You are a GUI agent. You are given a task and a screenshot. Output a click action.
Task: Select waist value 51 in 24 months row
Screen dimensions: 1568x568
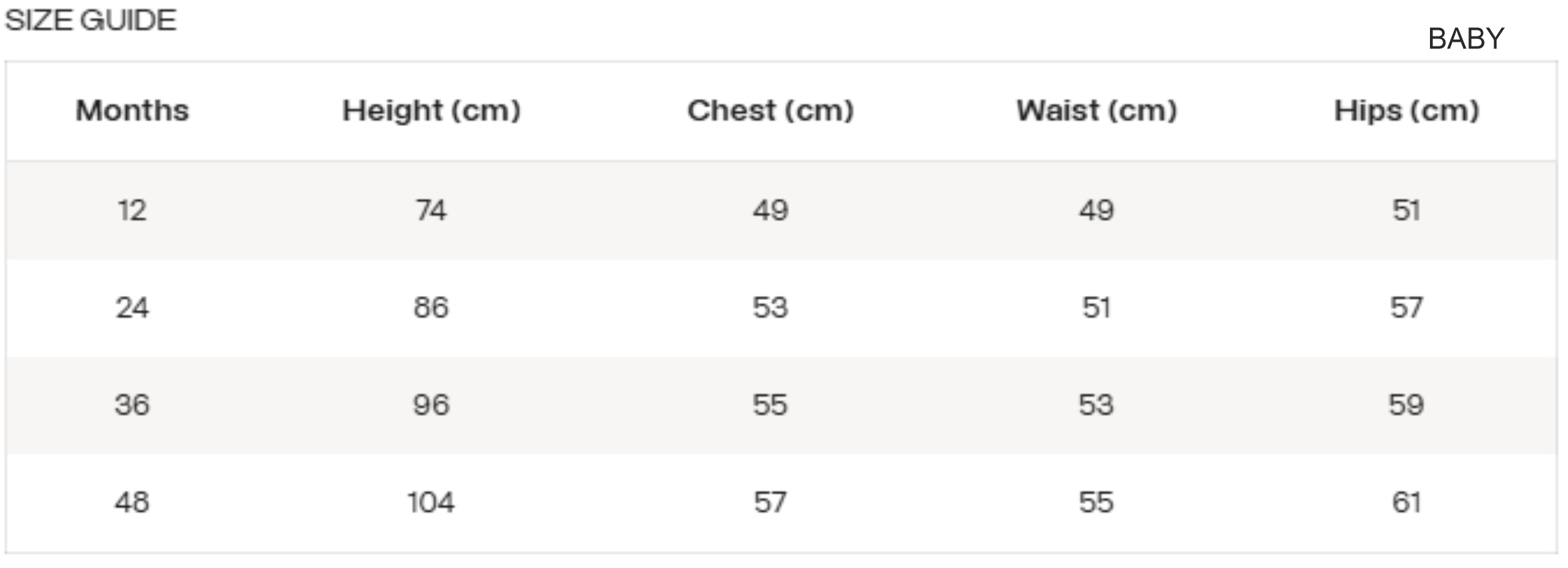click(x=1096, y=308)
